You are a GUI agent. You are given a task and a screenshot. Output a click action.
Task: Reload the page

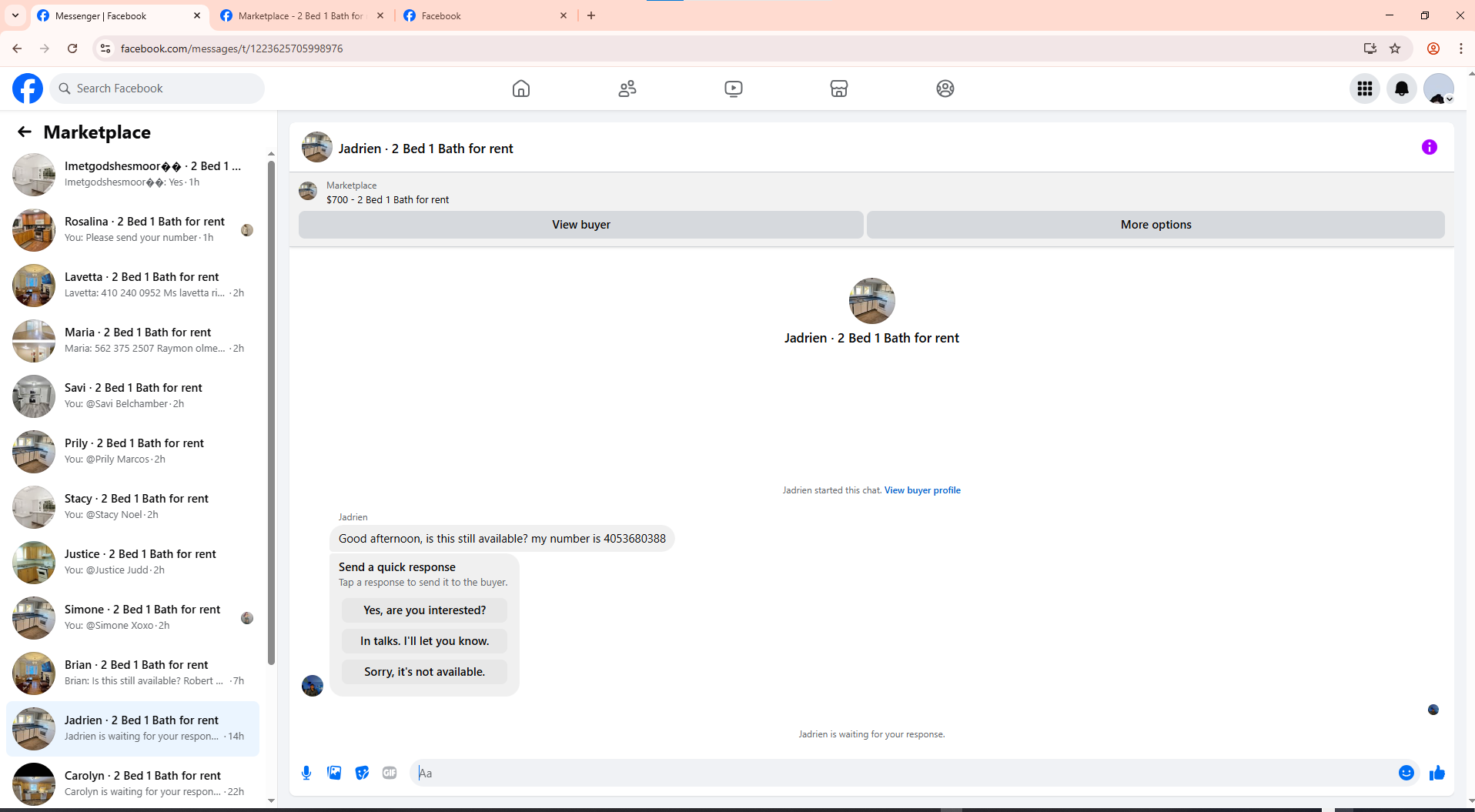tap(72, 48)
